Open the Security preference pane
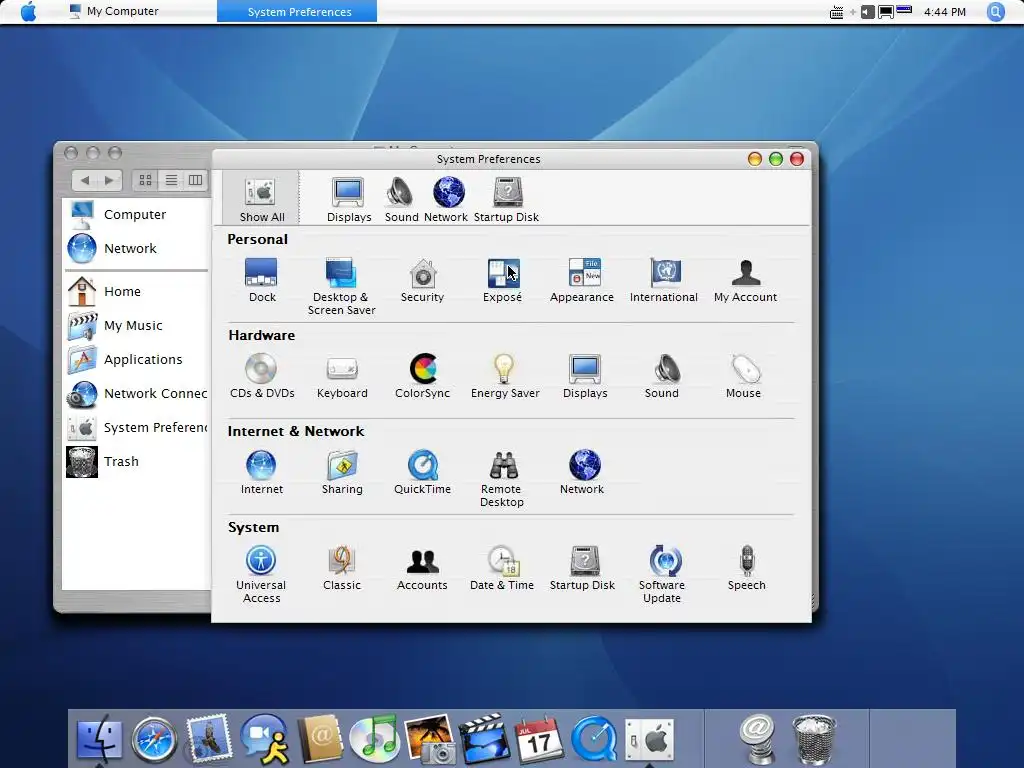The width and height of the screenshot is (1024, 768). coord(423,280)
